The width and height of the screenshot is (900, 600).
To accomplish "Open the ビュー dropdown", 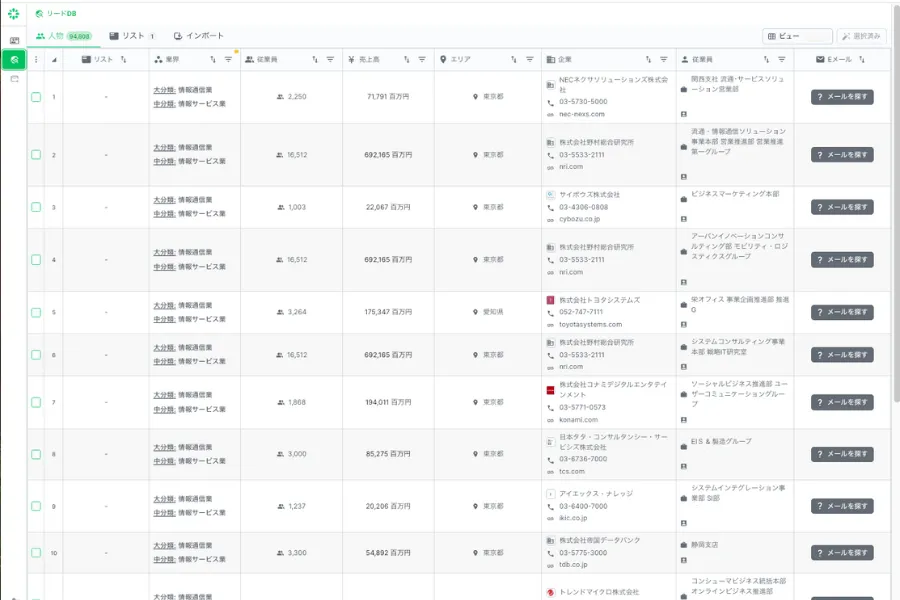I will click(797, 36).
